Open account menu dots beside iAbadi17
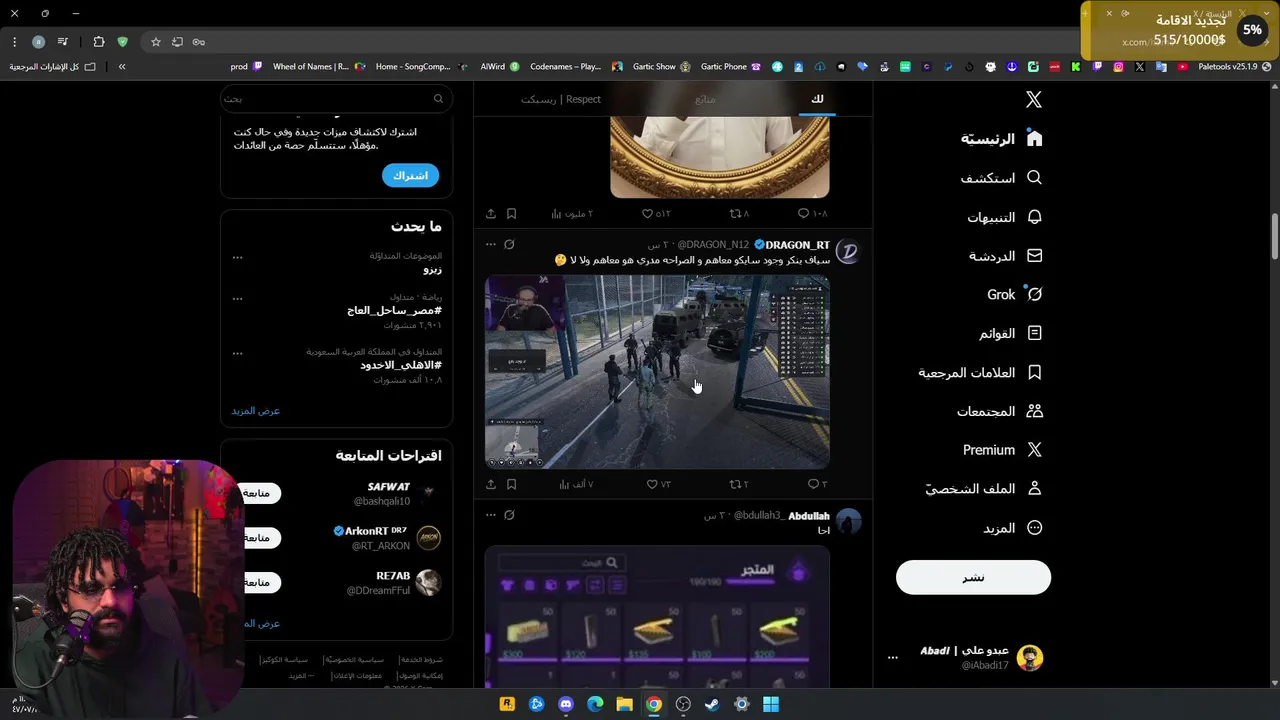 click(x=893, y=658)
